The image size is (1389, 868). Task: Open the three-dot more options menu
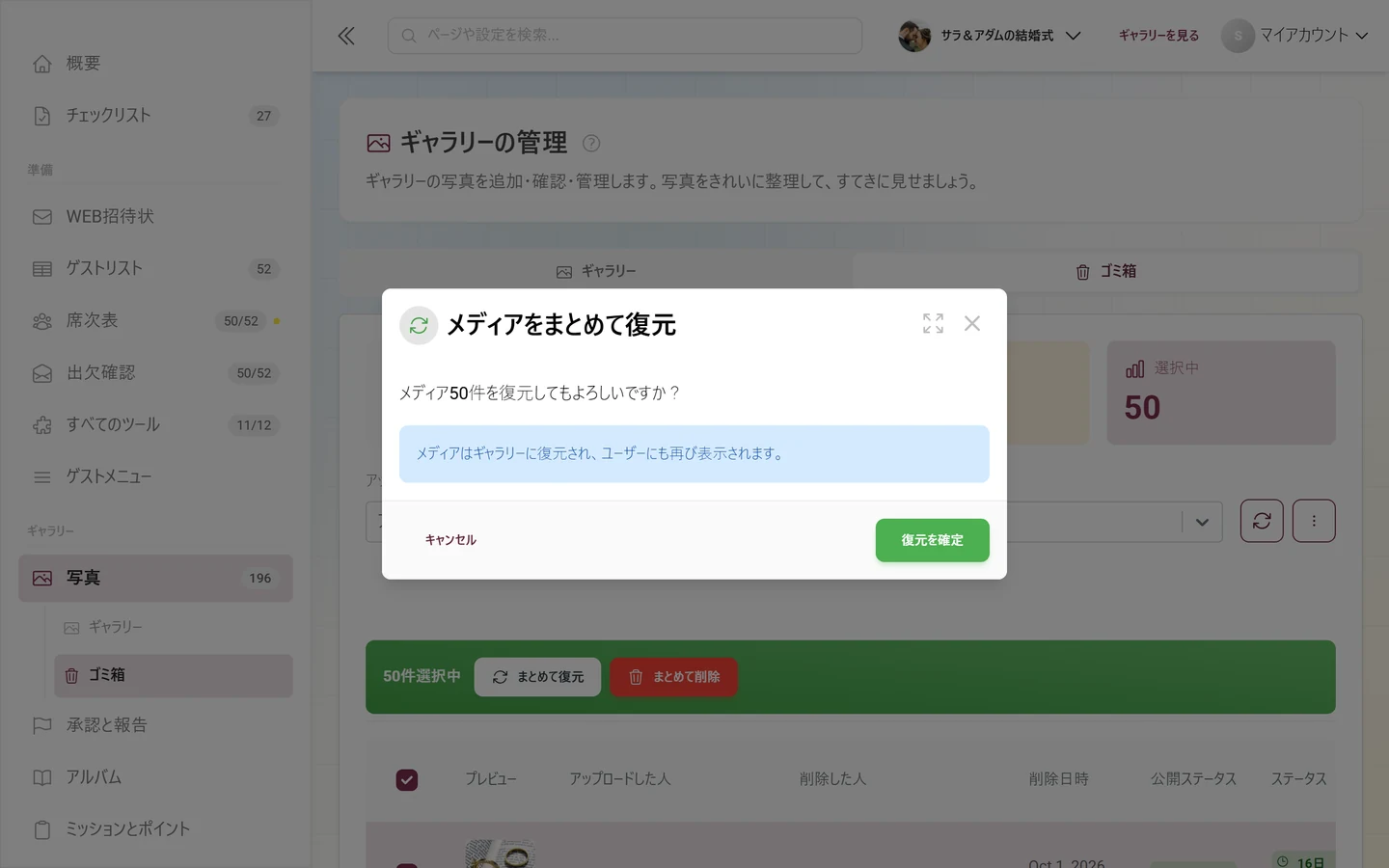(x=1314, y=521)
